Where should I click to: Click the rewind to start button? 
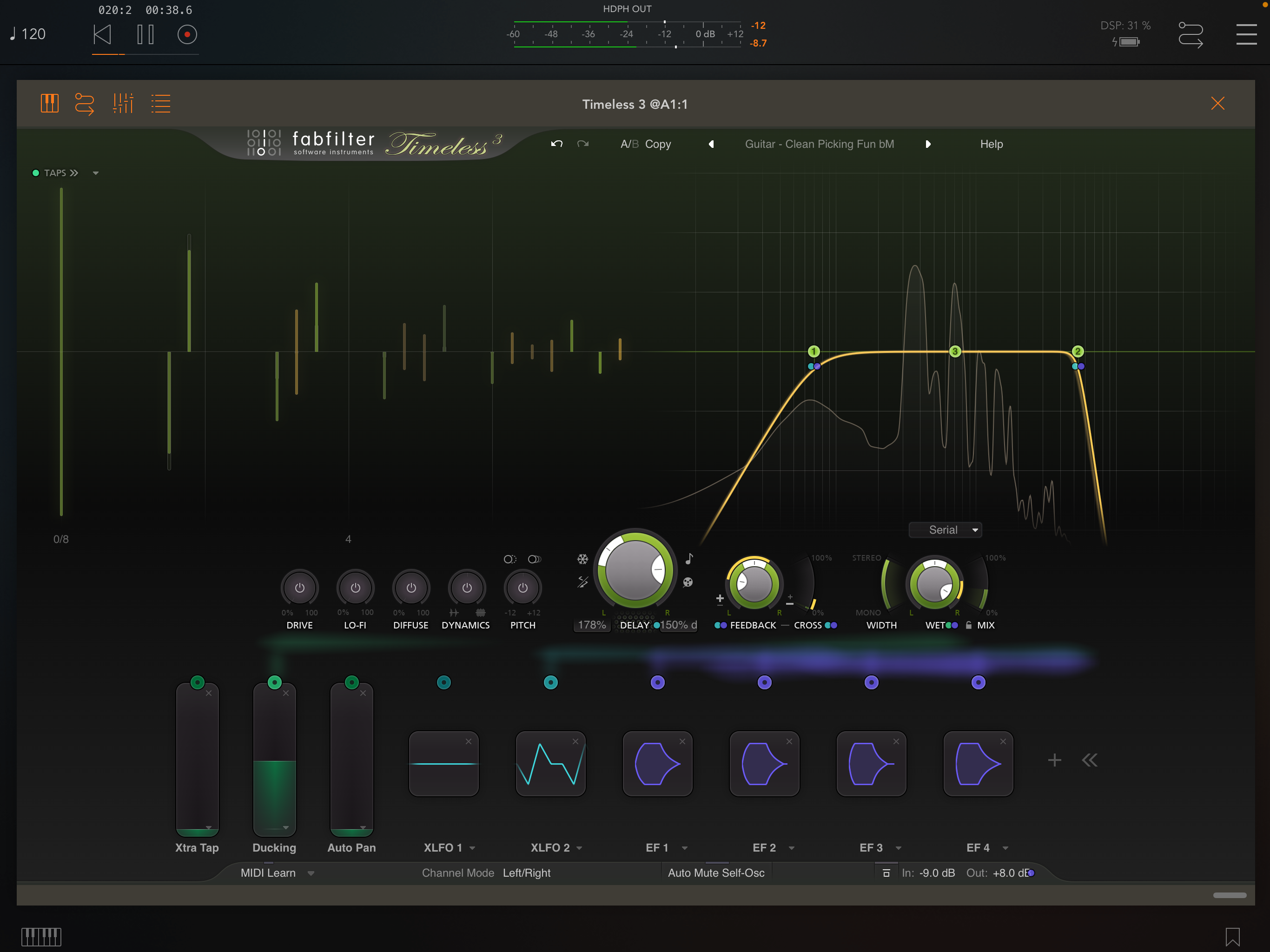click(x=102, y=34)
